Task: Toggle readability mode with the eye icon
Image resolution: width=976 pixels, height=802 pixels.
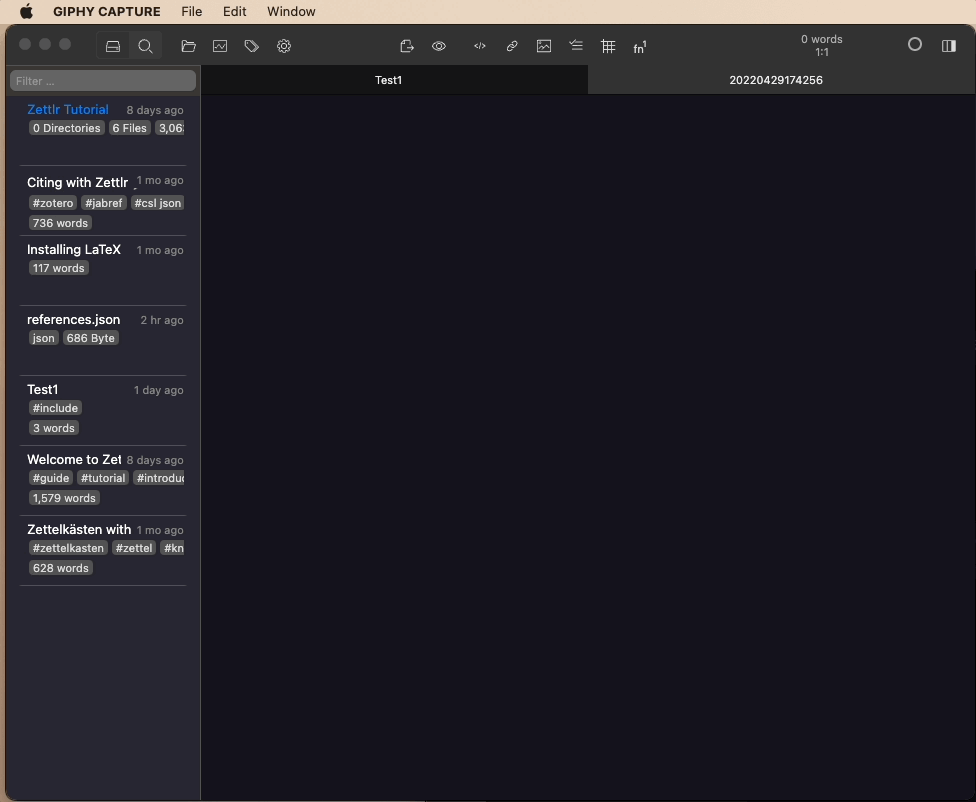Action: (438, 46)
